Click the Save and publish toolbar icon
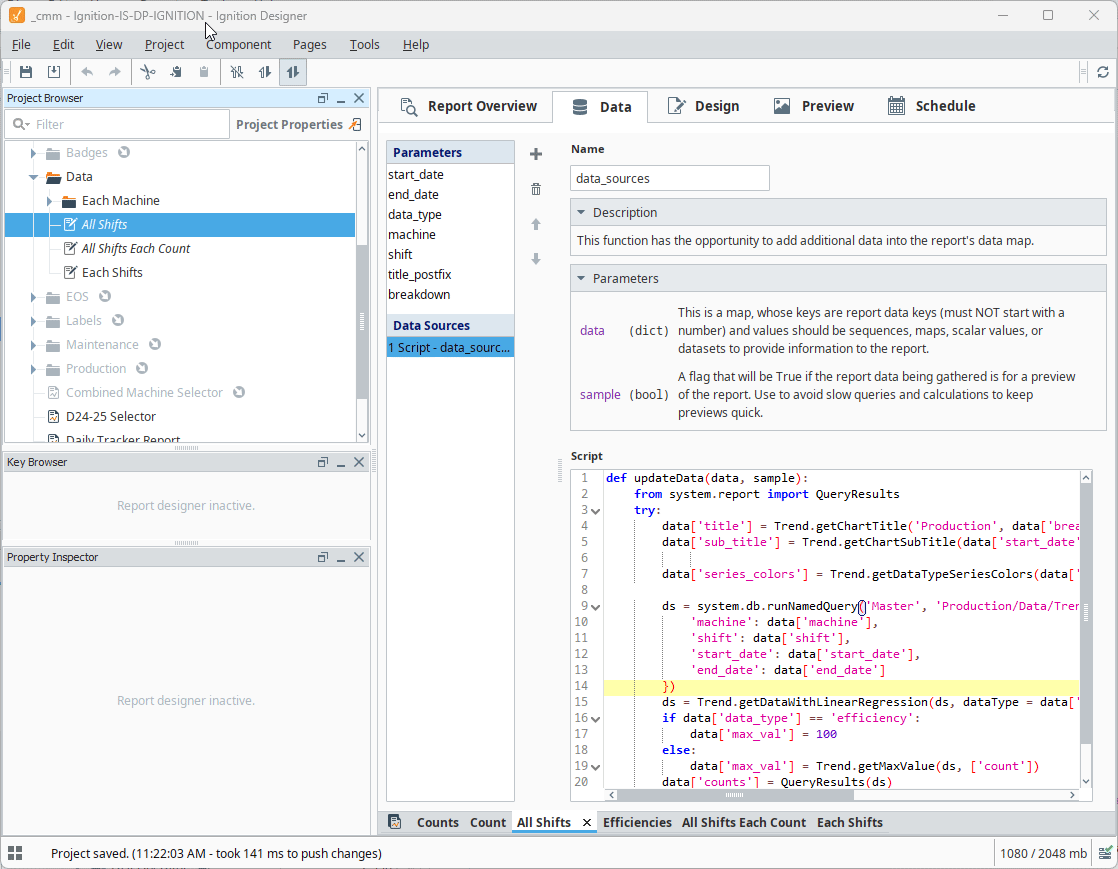Viewport: 1118px width, 869px height. click(x=54, y=72)
